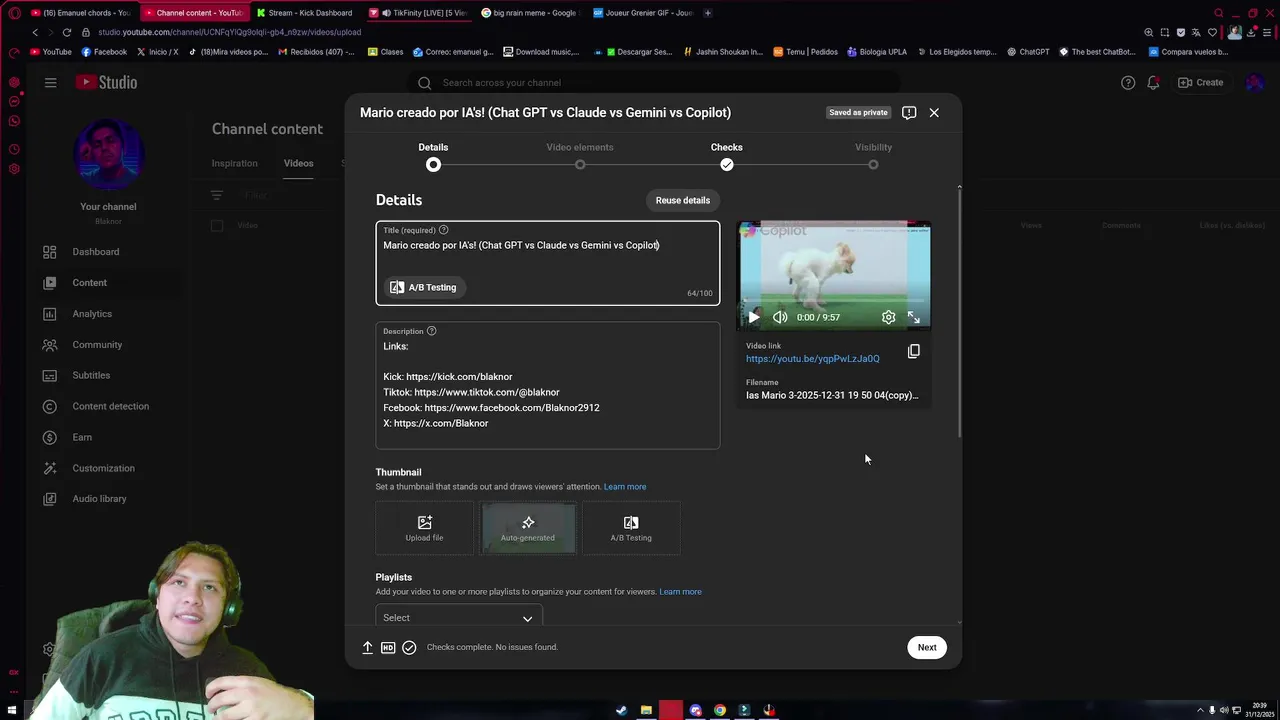Play the video preview
Screen dimensions: 1280x720
[754, 317]
